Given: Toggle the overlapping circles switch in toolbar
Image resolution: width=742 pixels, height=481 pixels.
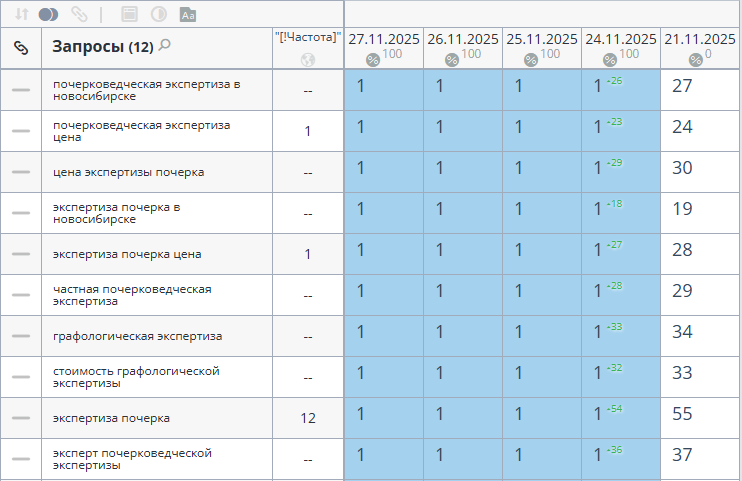Looking at the screenshot, I should [x=48, y=15].
